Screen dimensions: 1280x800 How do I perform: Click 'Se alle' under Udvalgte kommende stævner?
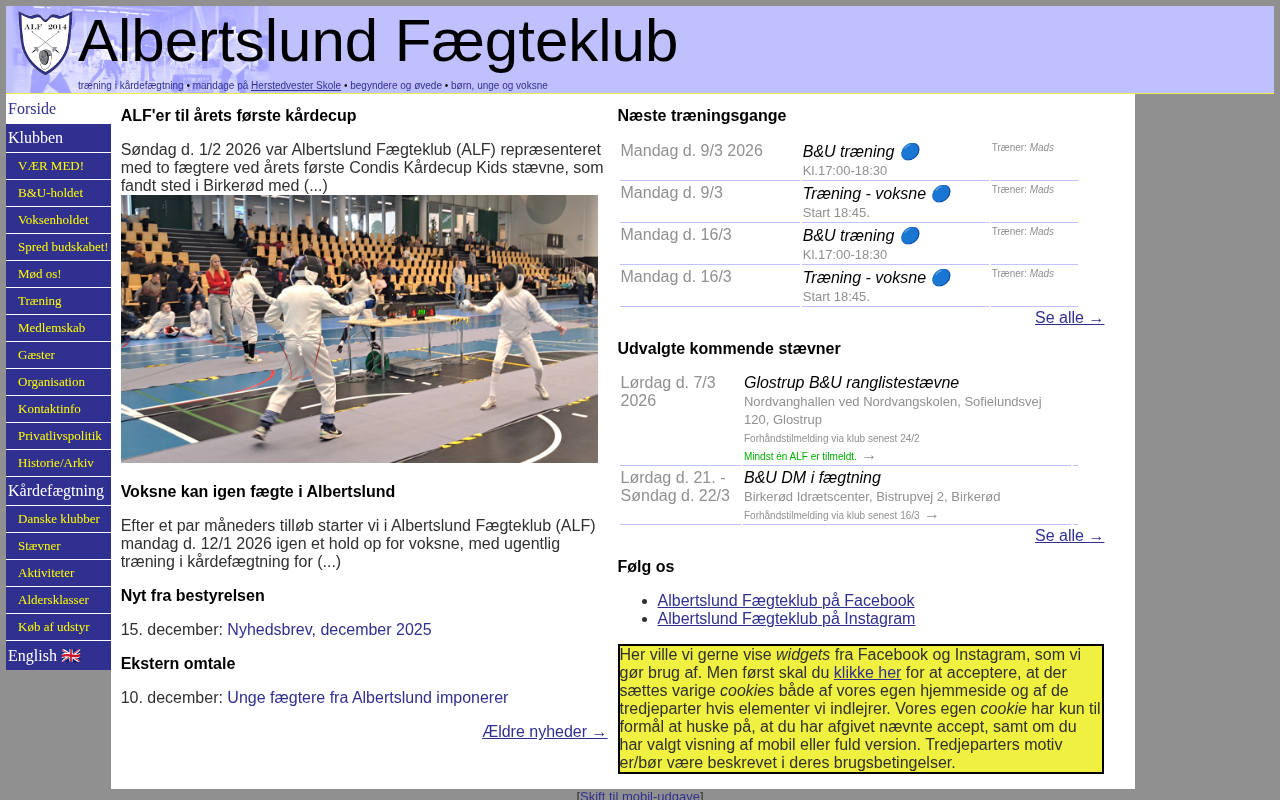1069,536
